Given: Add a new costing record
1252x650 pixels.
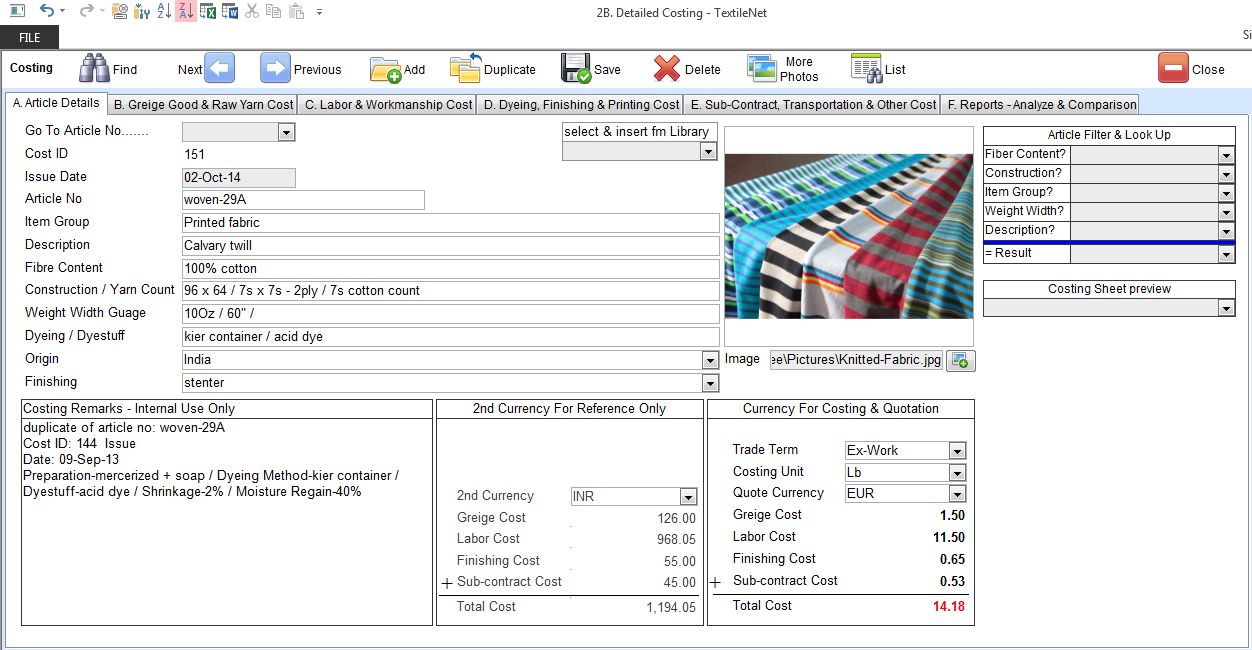Looking at the screenshot, I should coord(385,69).
